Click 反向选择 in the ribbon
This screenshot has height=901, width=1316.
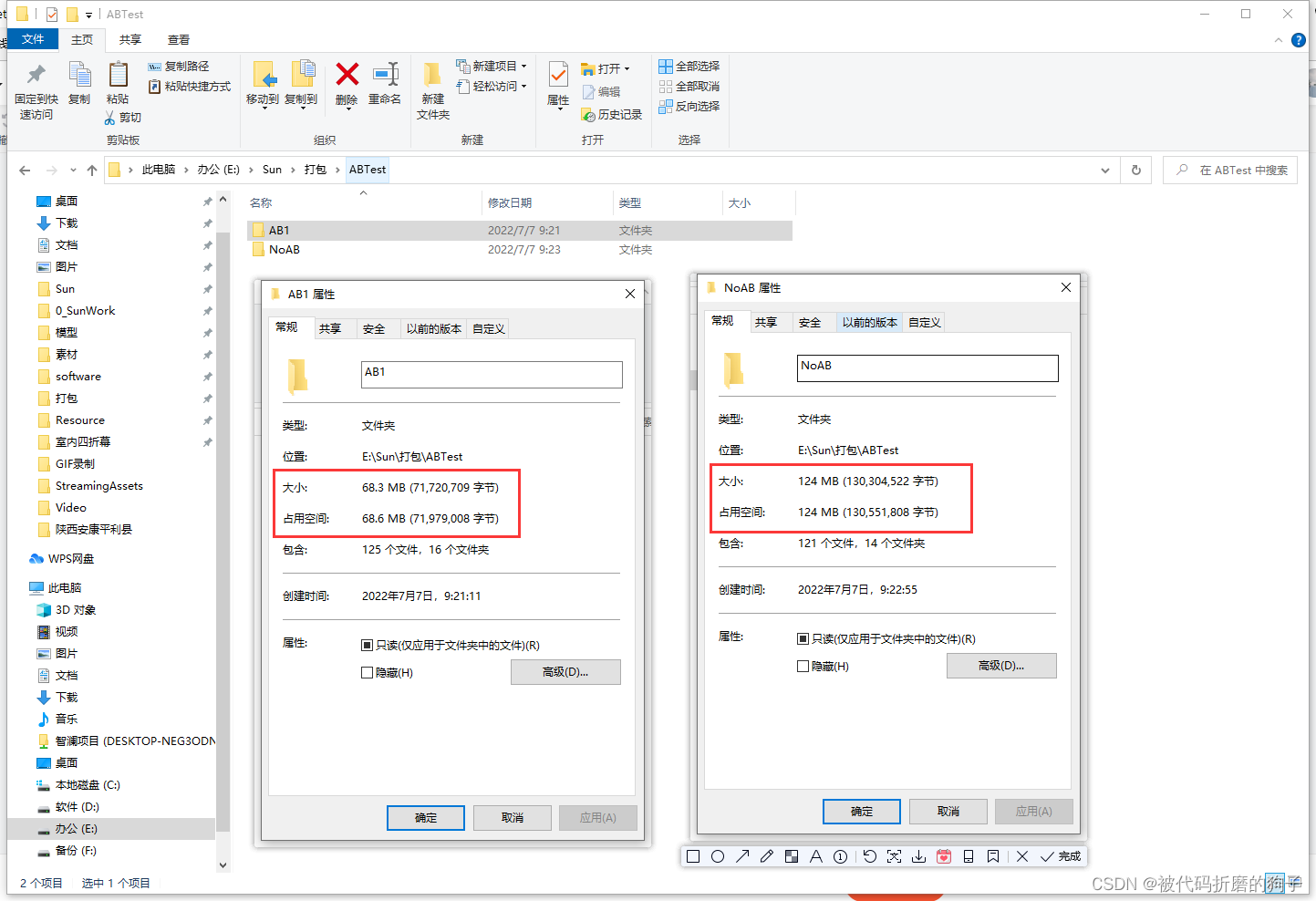(x=689, y=107)
